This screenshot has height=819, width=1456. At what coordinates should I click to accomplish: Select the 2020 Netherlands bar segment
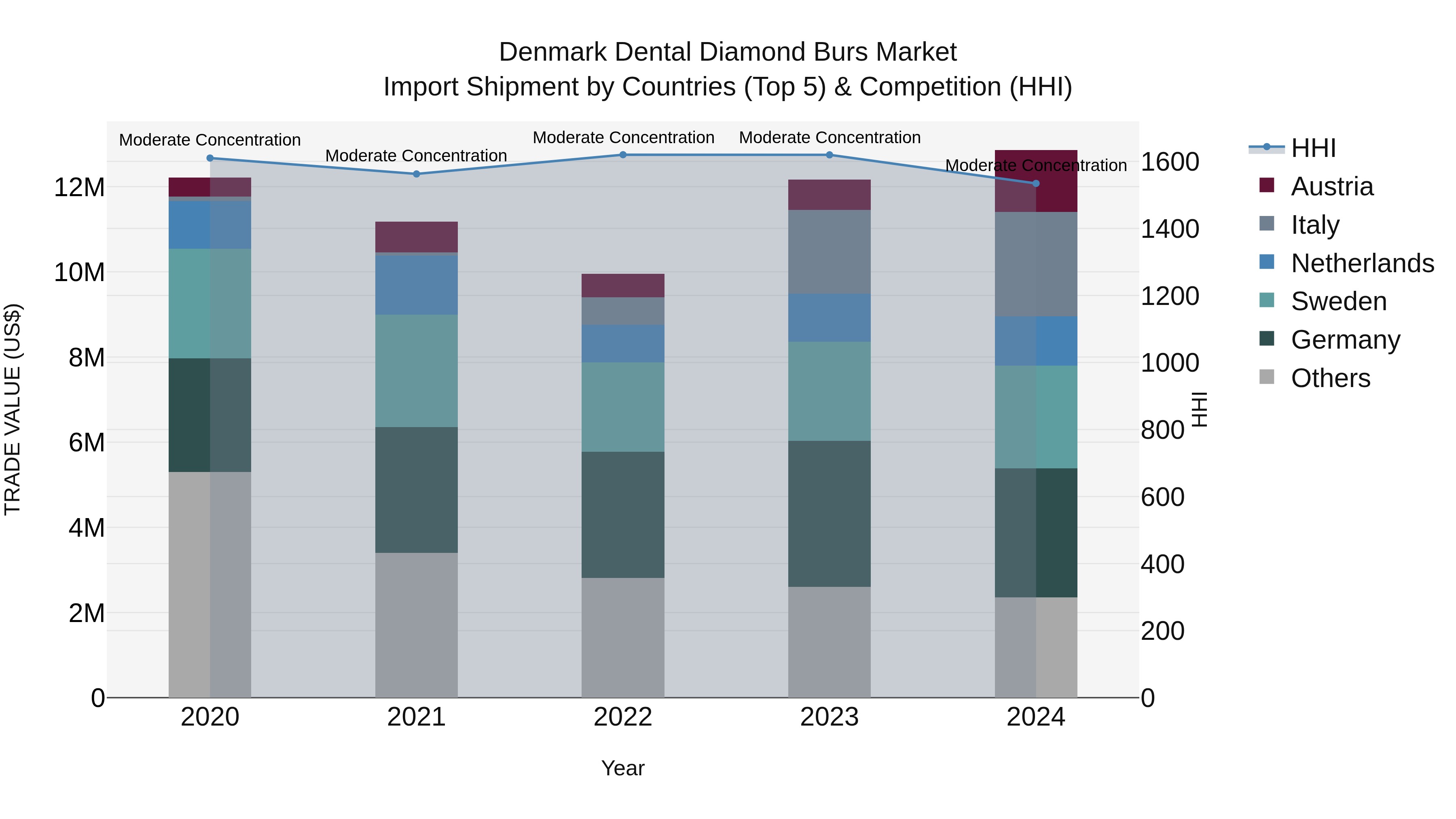pos(210,225)
